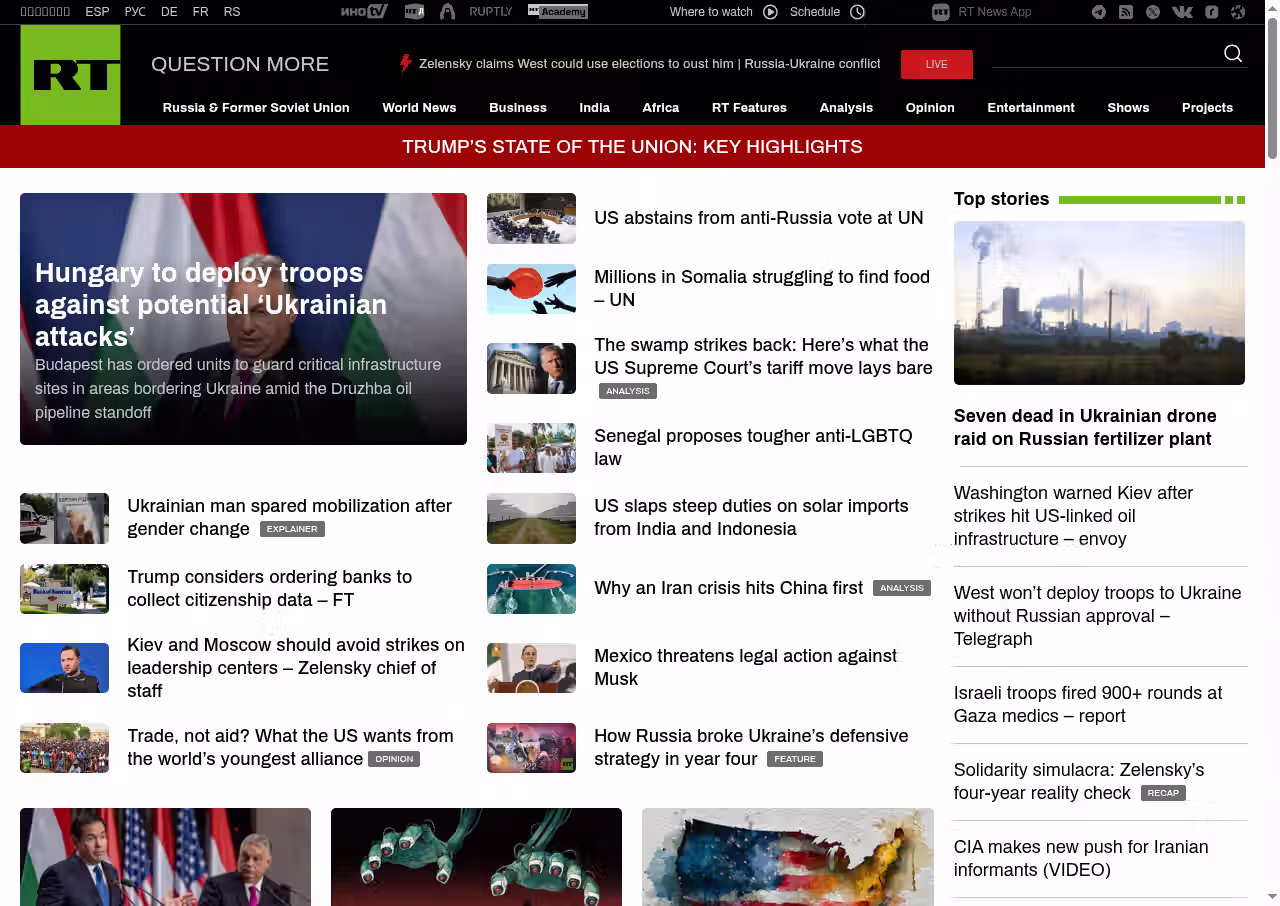Click the Schedule clock icon

857,12
